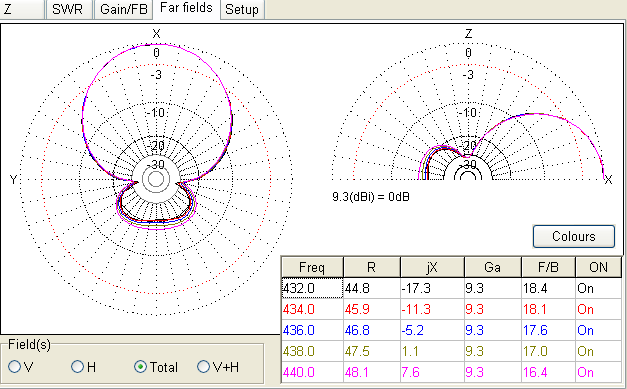
Task: Click the Ga column header
Action: click(x=493, y=267)
